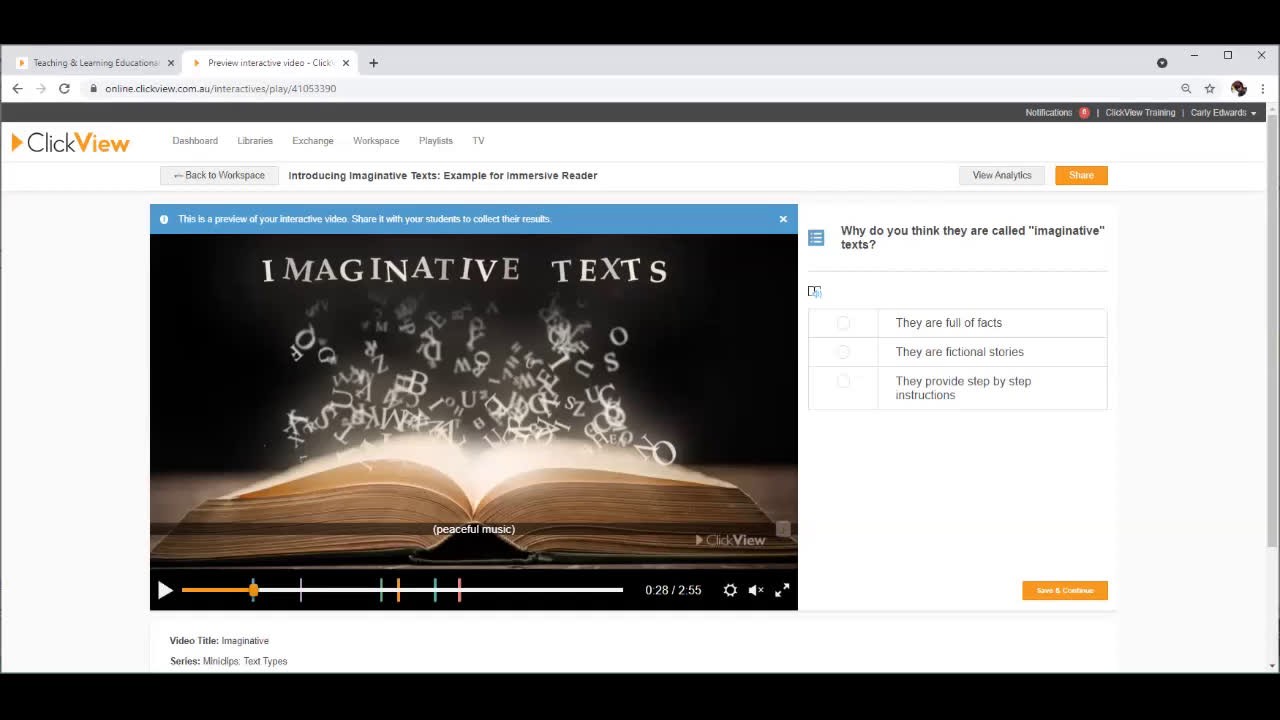The height and width of the screenshot is (720, 1280).
Task: Select "They are full of facts" option
Action: tap(843, 323)
